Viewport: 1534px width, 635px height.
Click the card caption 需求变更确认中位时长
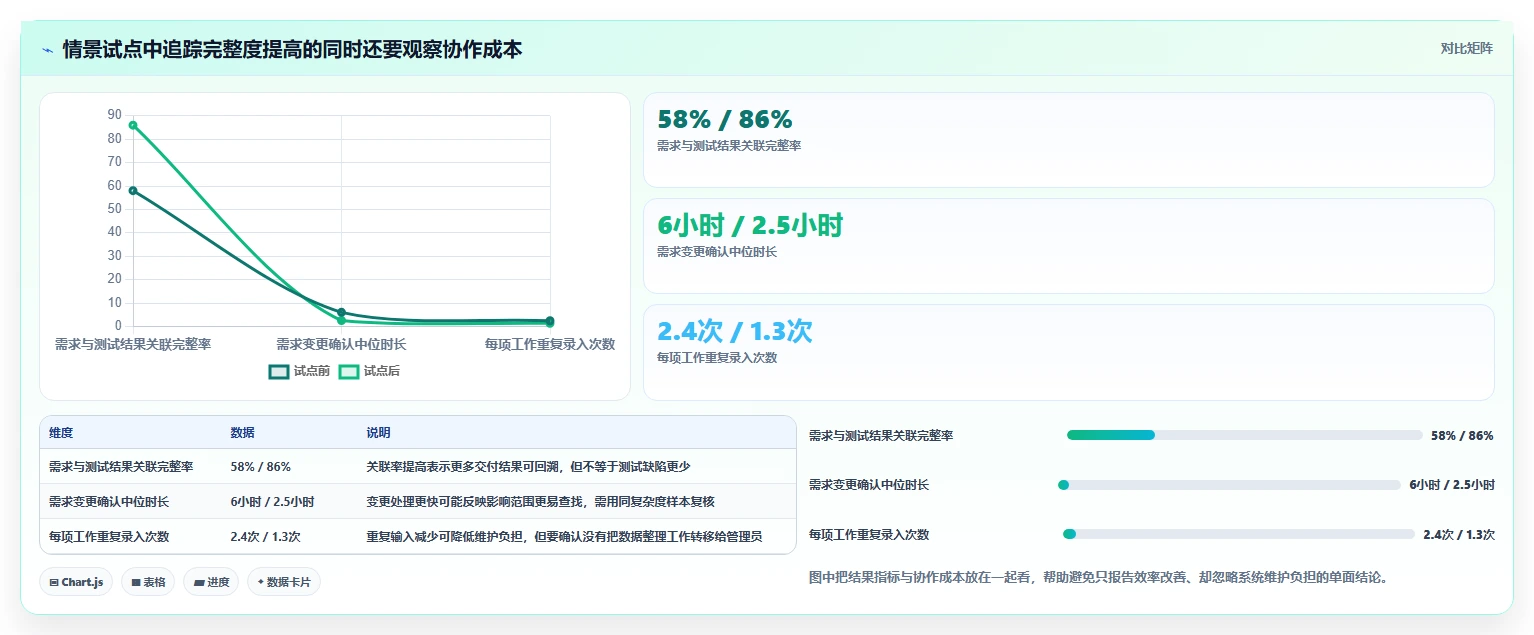717,252
